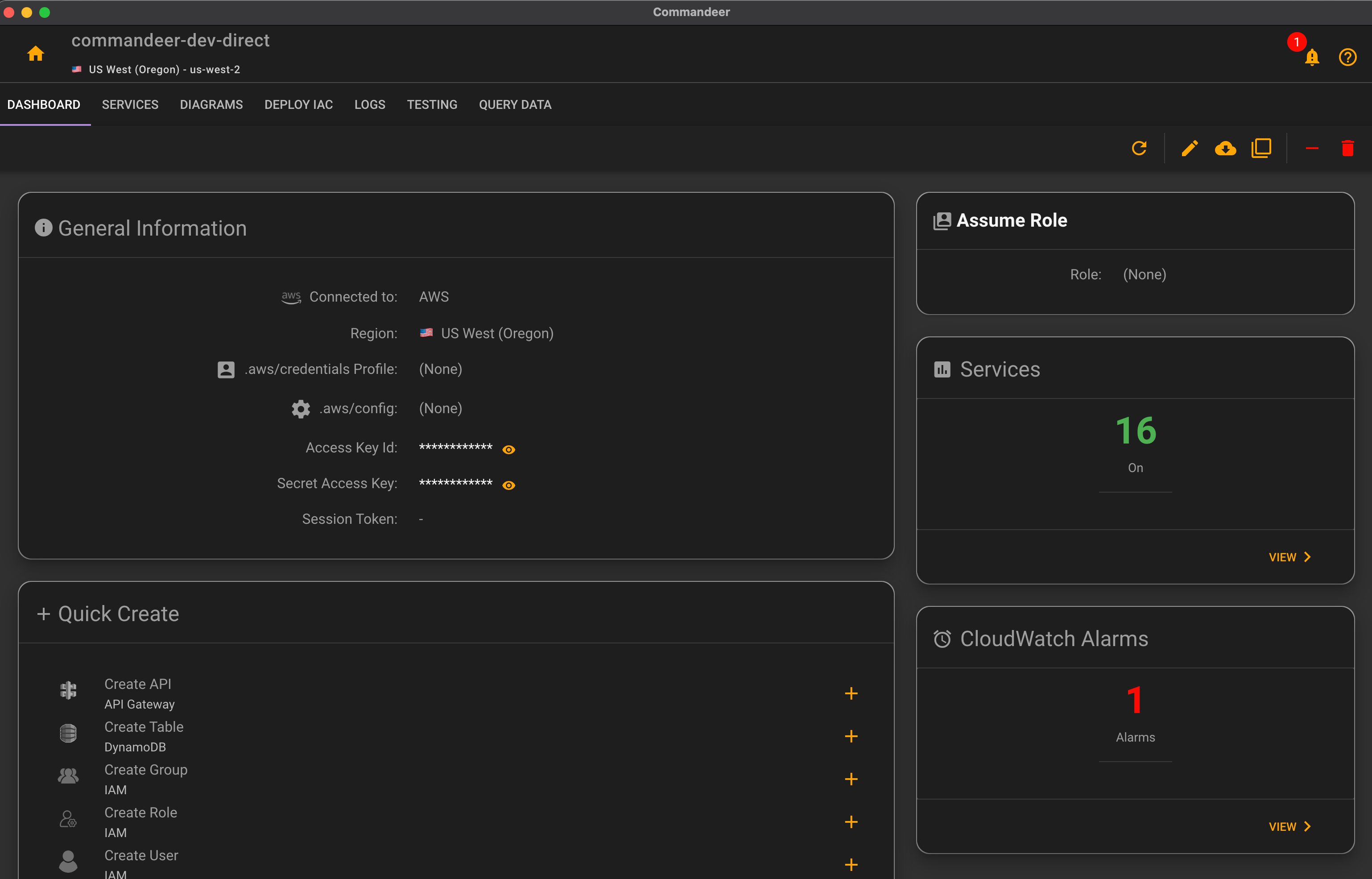The width and height of the screenshot is (1372, 879).
Task: Click the Create API label
Action: coord(137,684)
